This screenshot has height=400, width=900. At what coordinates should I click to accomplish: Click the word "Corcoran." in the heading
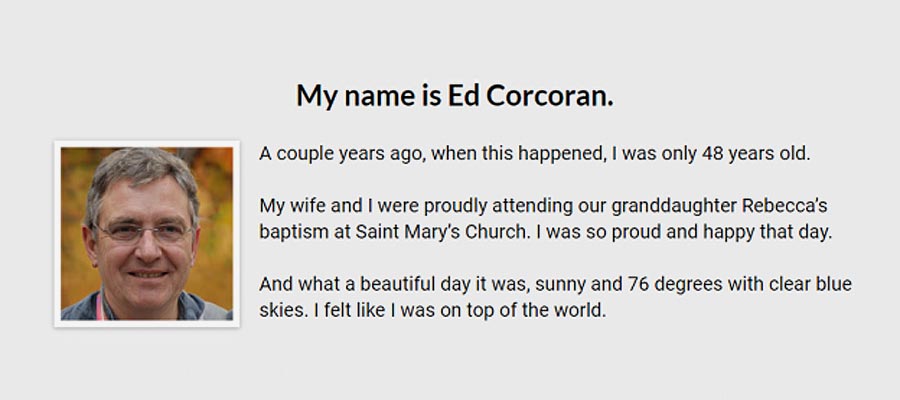click(x=550, y=96)
